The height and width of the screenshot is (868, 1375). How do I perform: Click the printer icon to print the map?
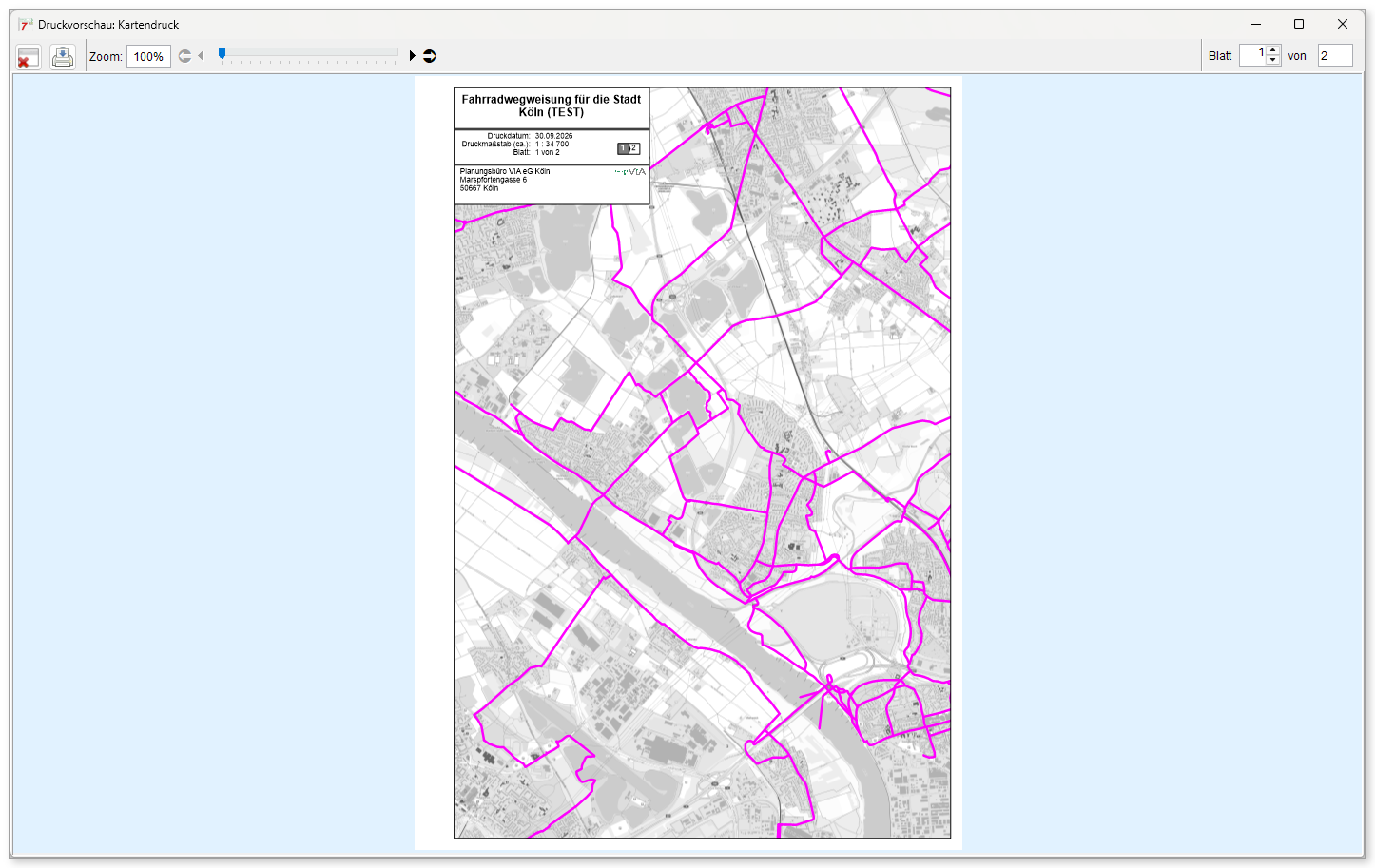(63, 57)
